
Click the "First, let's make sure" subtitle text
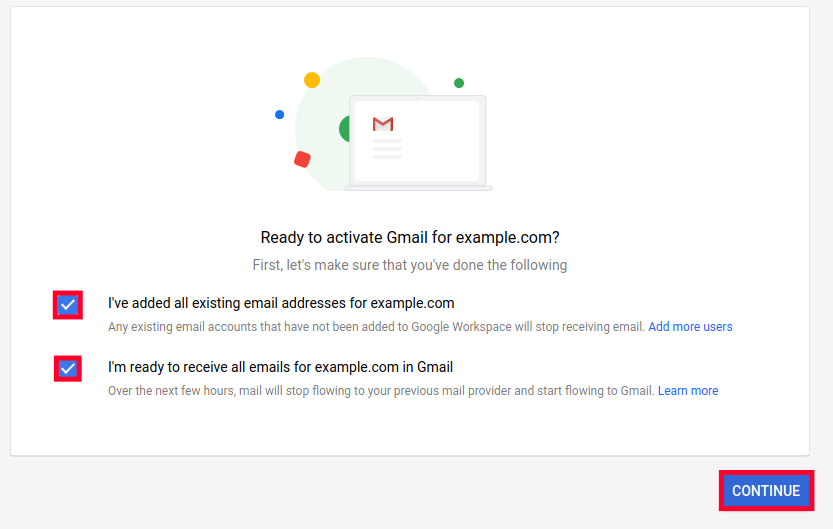click(410, 265)
